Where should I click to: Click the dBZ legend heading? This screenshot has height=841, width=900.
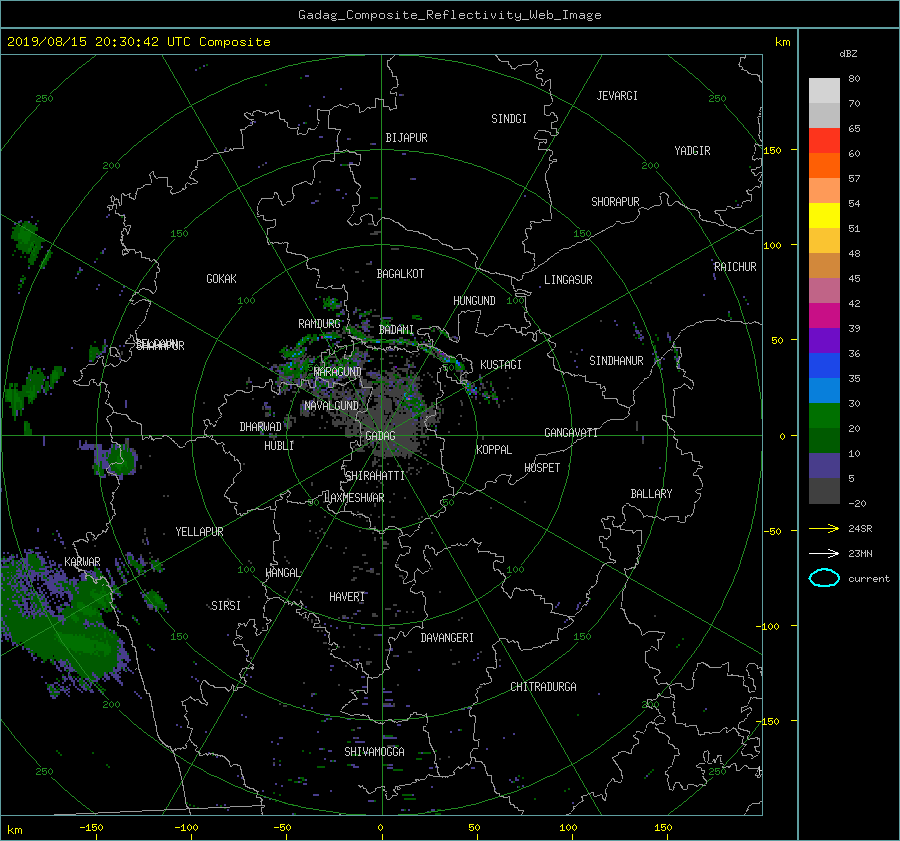848,54
